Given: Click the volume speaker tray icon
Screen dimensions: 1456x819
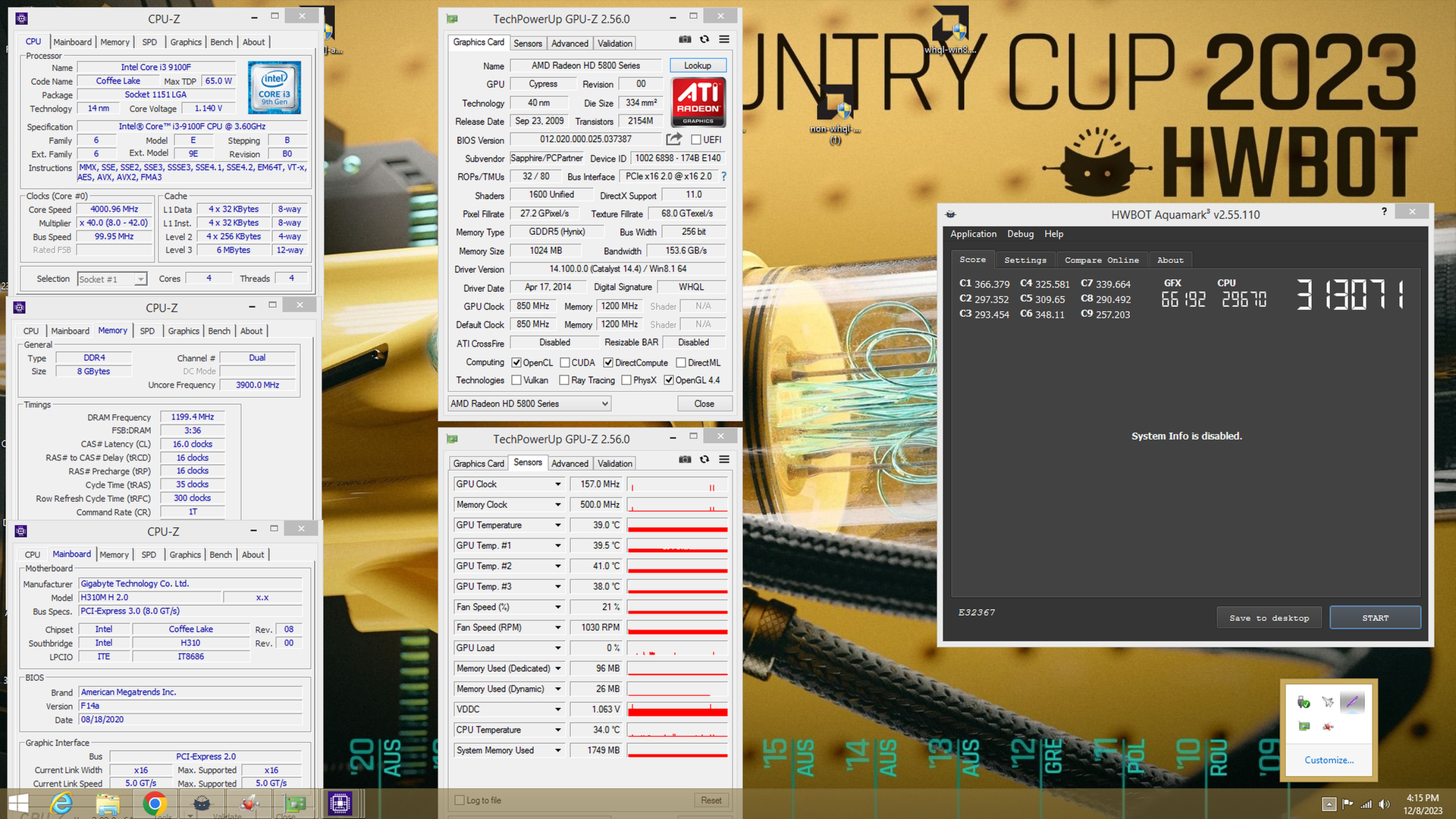Looking at the screenshot, I should pyautogui.click(x=1384, y=804).
